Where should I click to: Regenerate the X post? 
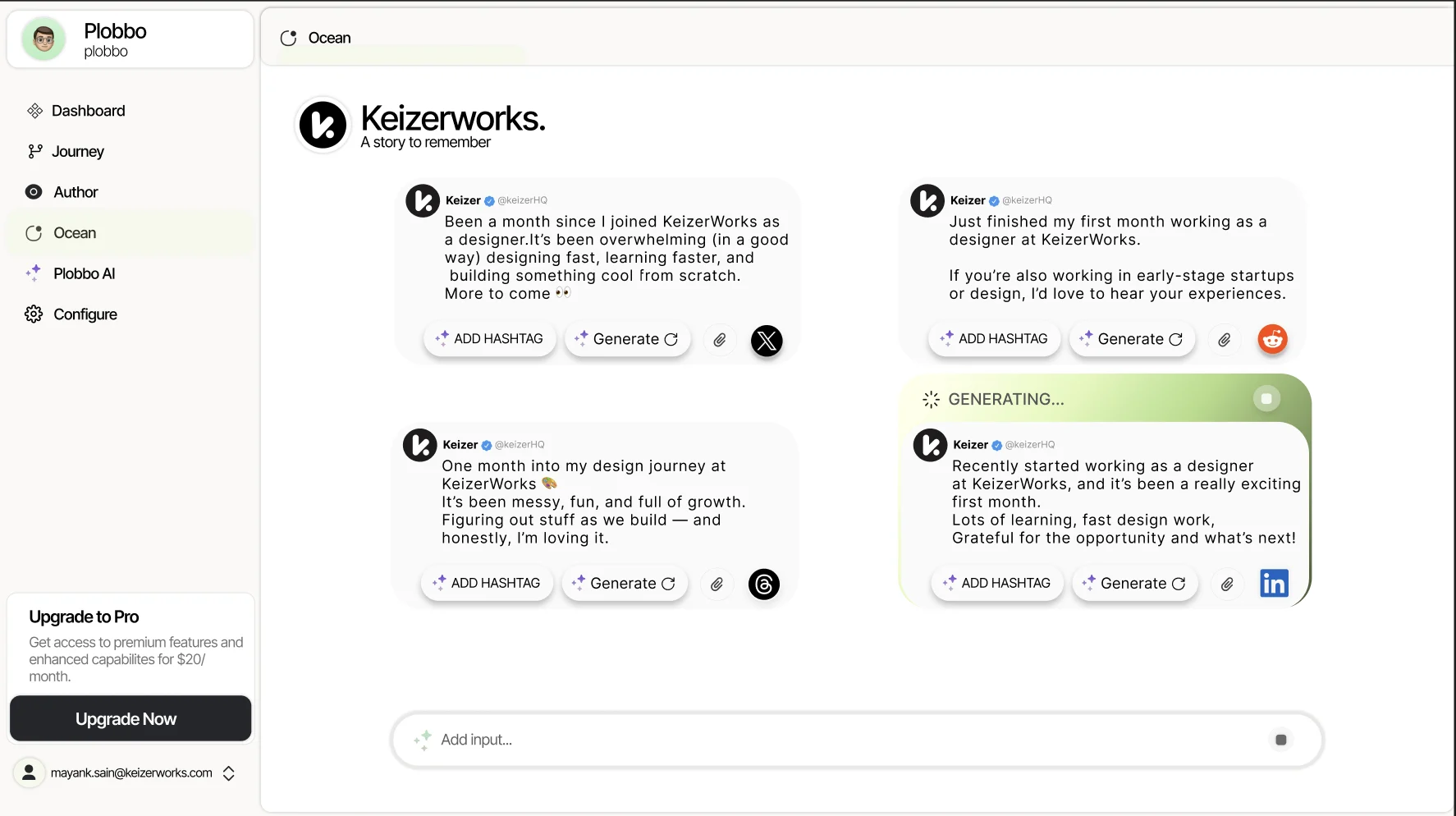click(x=628, y=339)
